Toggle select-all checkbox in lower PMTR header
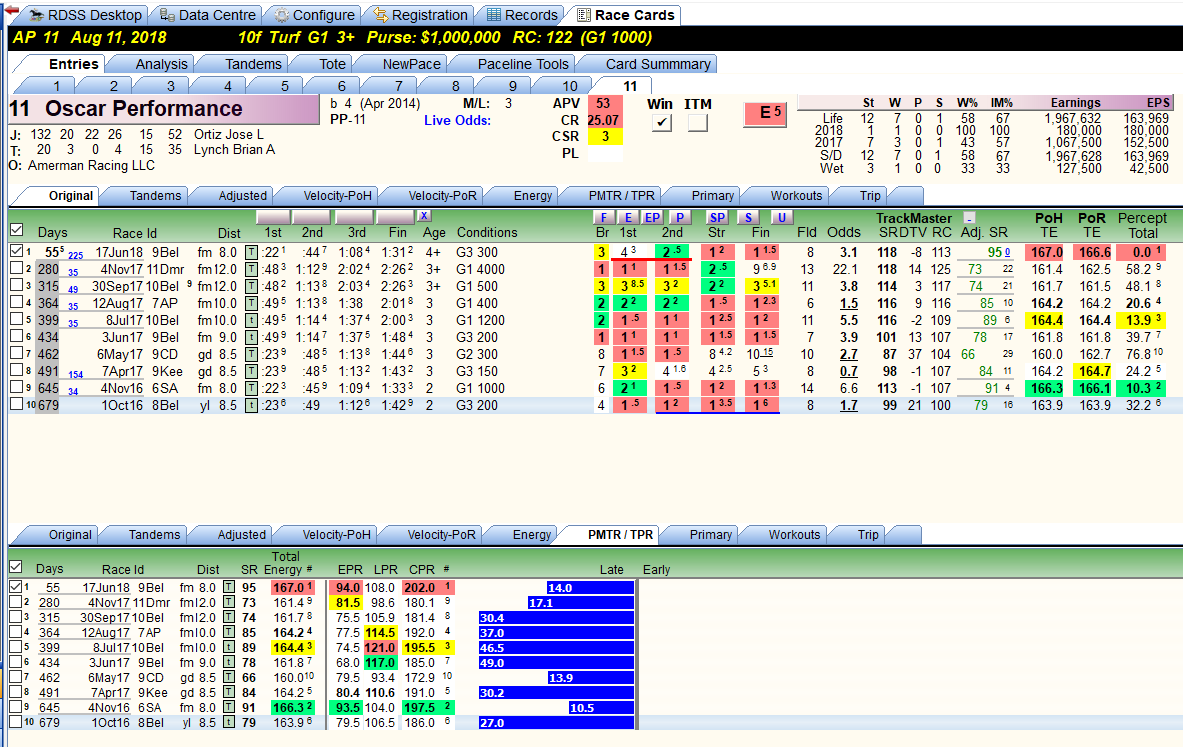 (x=16, y=567)
